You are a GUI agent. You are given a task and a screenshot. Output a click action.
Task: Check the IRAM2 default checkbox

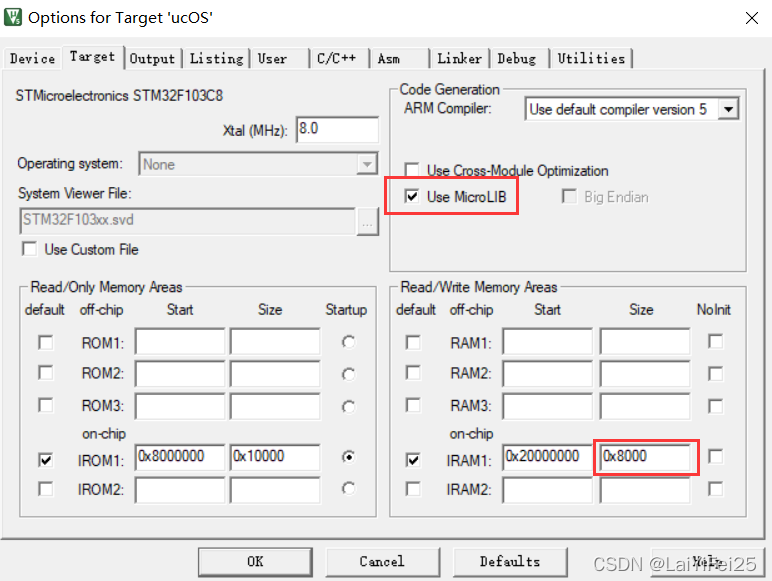pos(413,489)
